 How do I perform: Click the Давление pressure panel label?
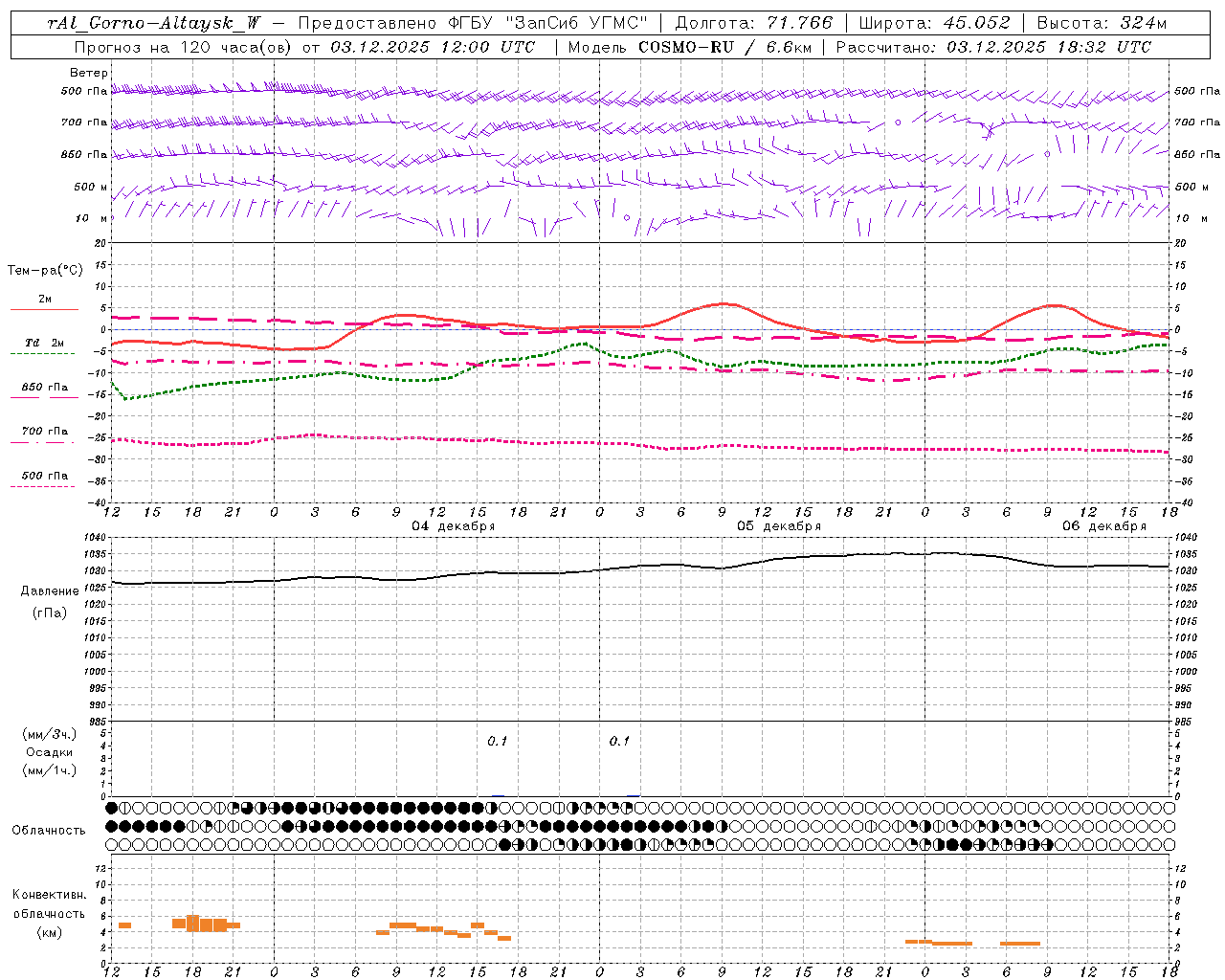pyautogui.click(x=50, y=591)
